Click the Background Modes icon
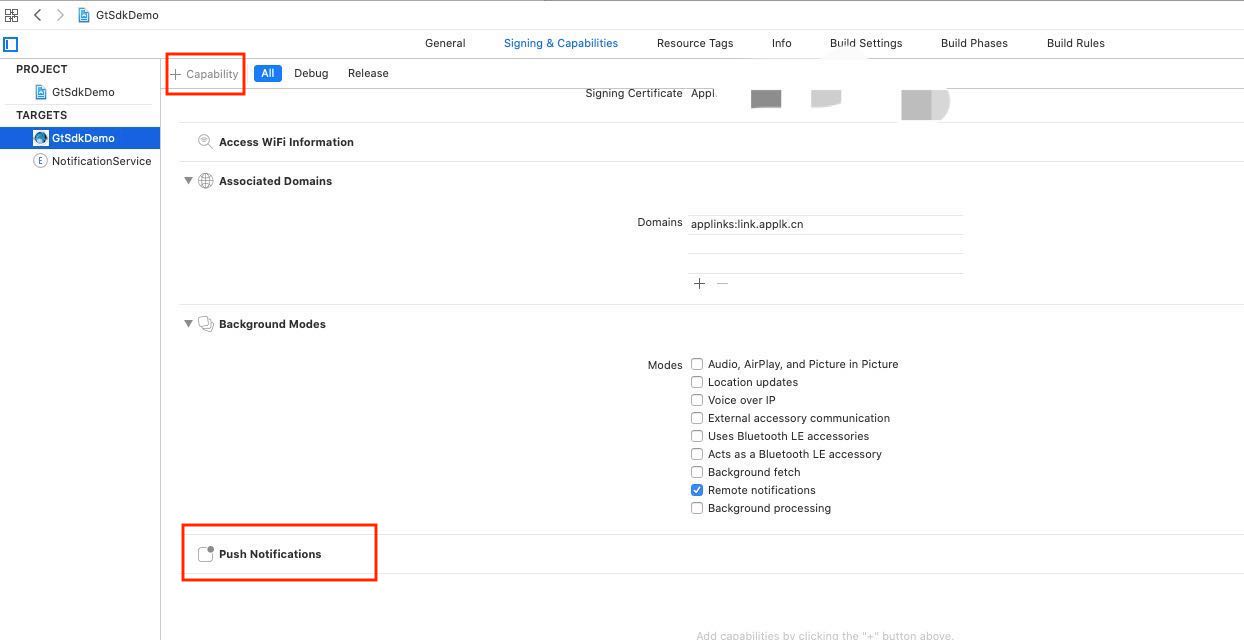 click(205, 324)
